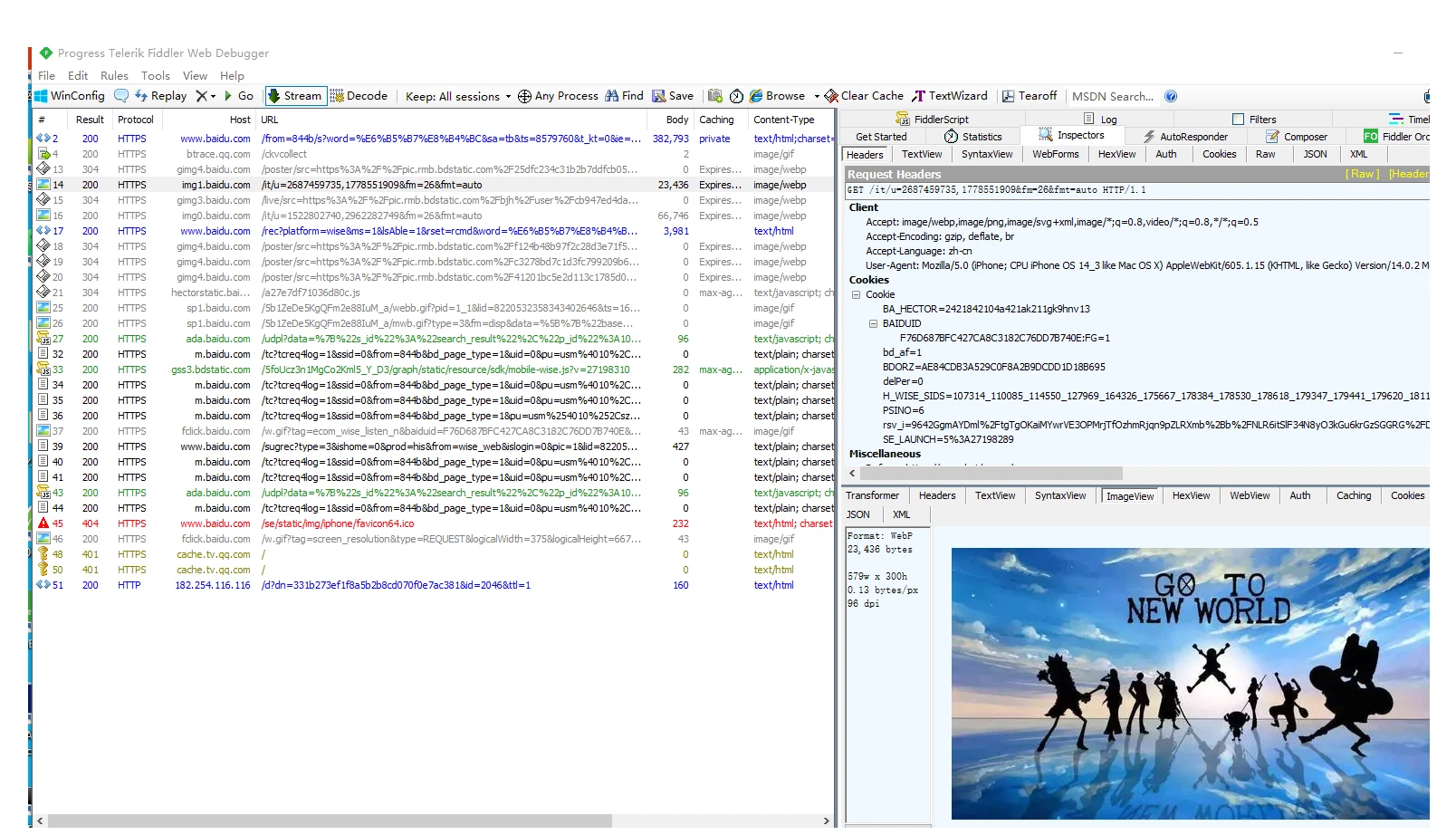Screen dimensions: 1456x835
Task: Switch request inspector to WebForms
Action: [x=1056, y=154]
